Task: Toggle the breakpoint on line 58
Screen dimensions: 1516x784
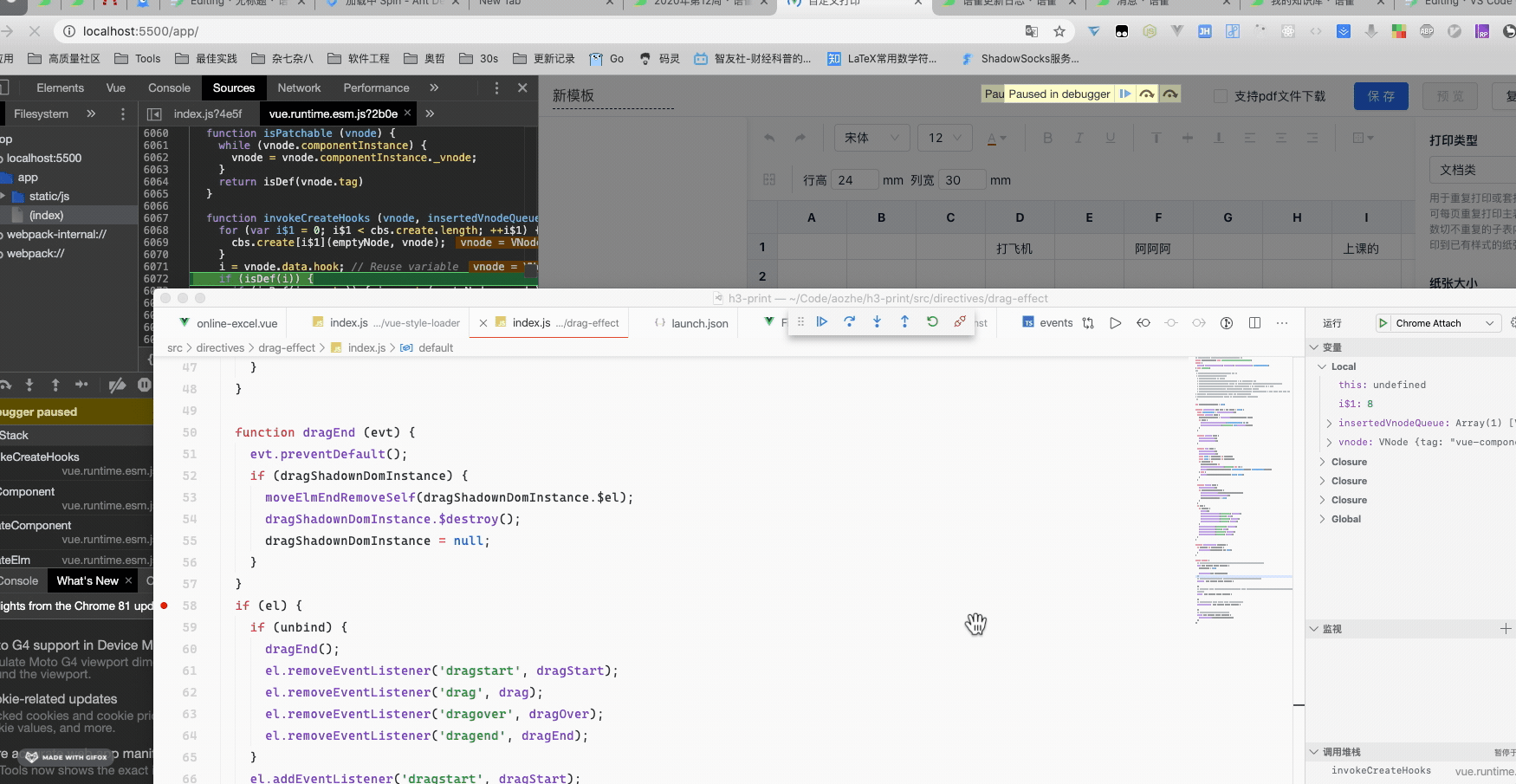Action: pyautogui.click(x=164, y=606)
